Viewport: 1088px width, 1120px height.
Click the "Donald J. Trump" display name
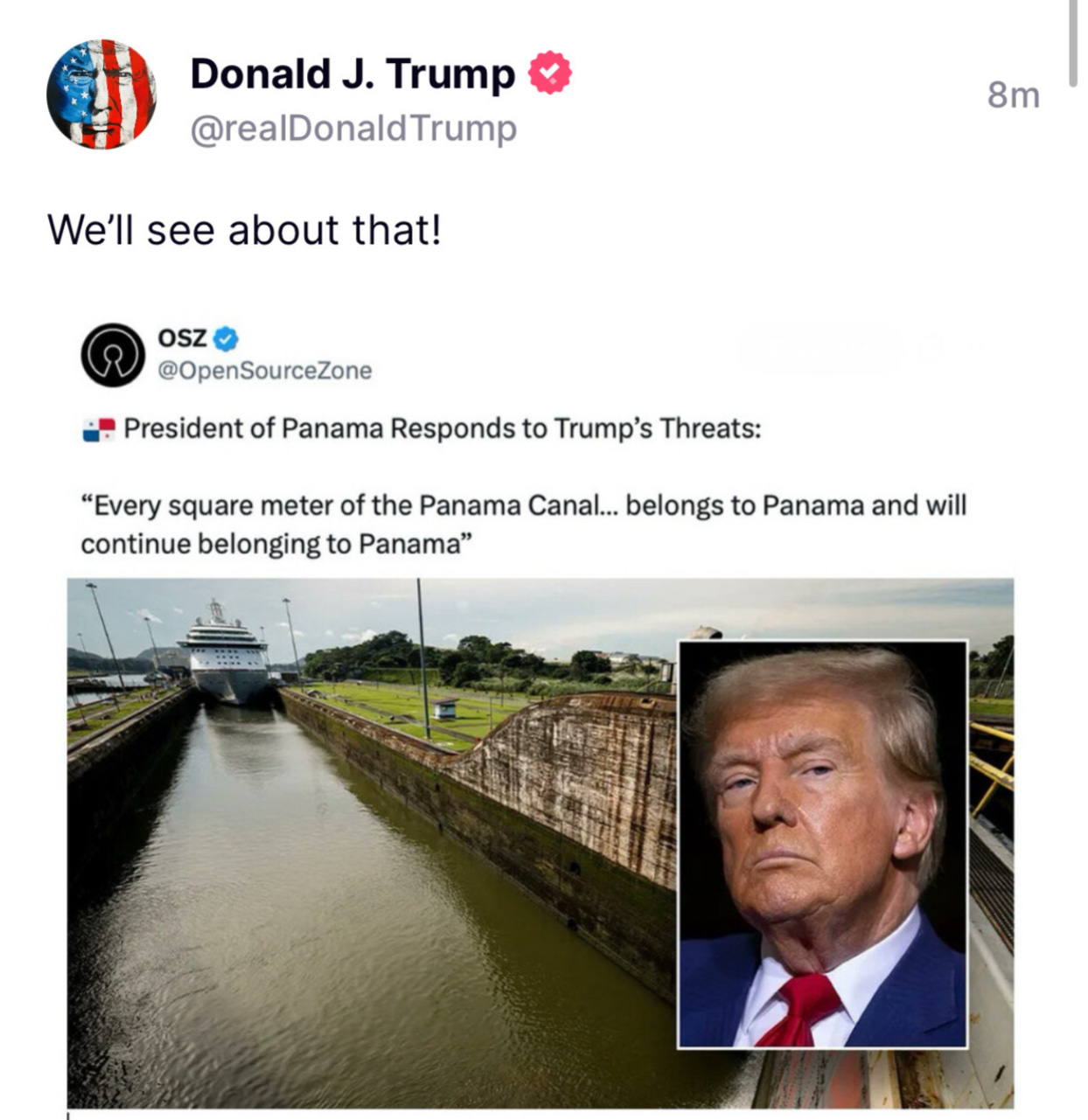[352, 73]
